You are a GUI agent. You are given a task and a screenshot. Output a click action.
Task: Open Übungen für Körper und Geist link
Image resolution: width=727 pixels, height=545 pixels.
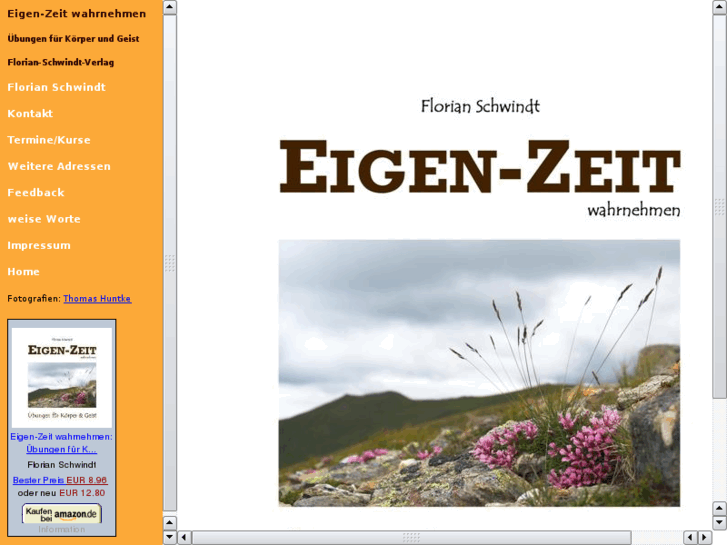coord(73,39)
